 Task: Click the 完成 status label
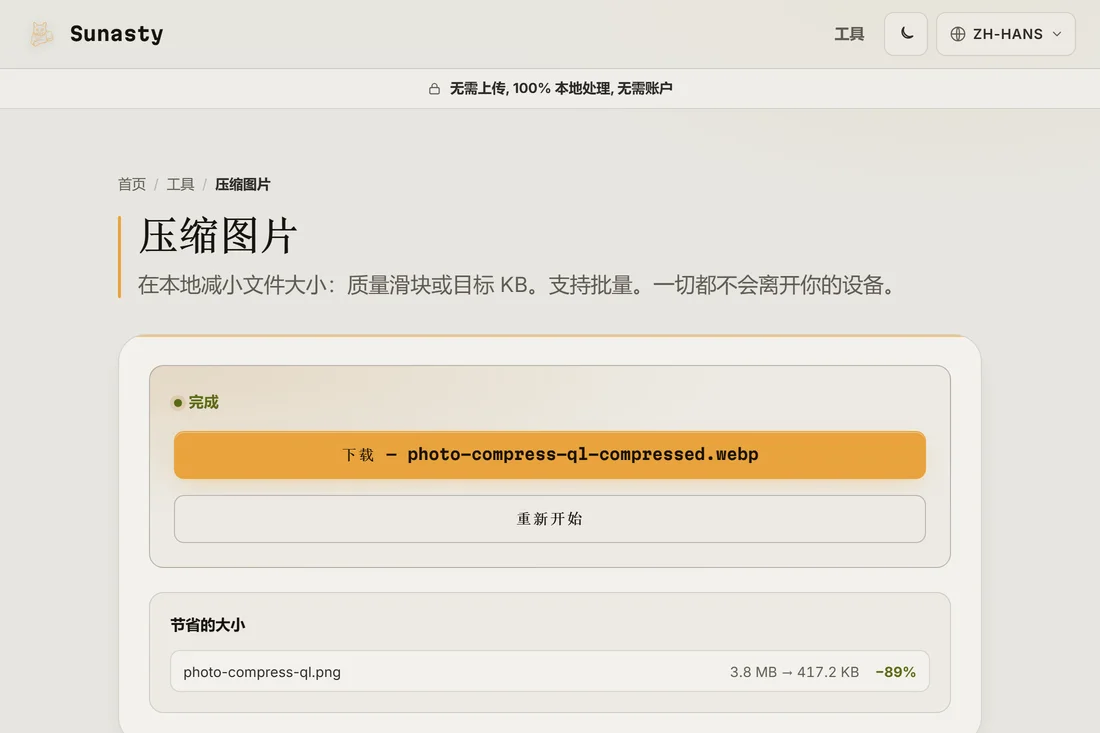tap(203, 402)
